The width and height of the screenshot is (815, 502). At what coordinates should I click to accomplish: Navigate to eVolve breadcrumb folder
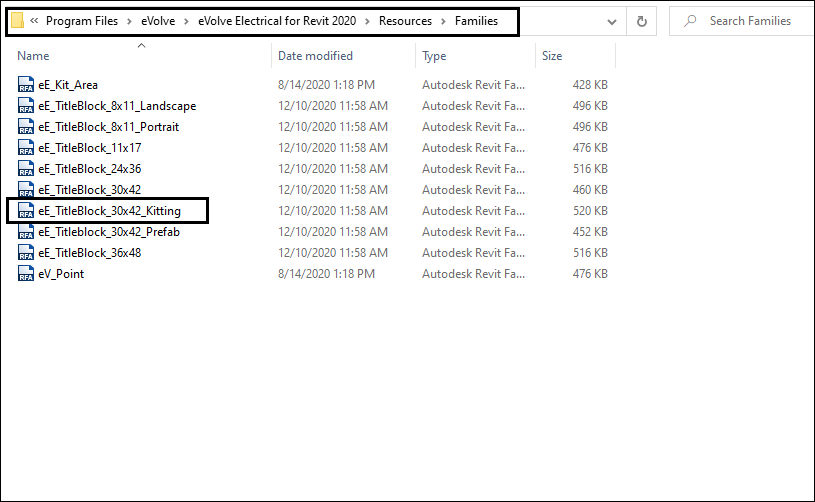pyautogui.click(x=158, y=21)
